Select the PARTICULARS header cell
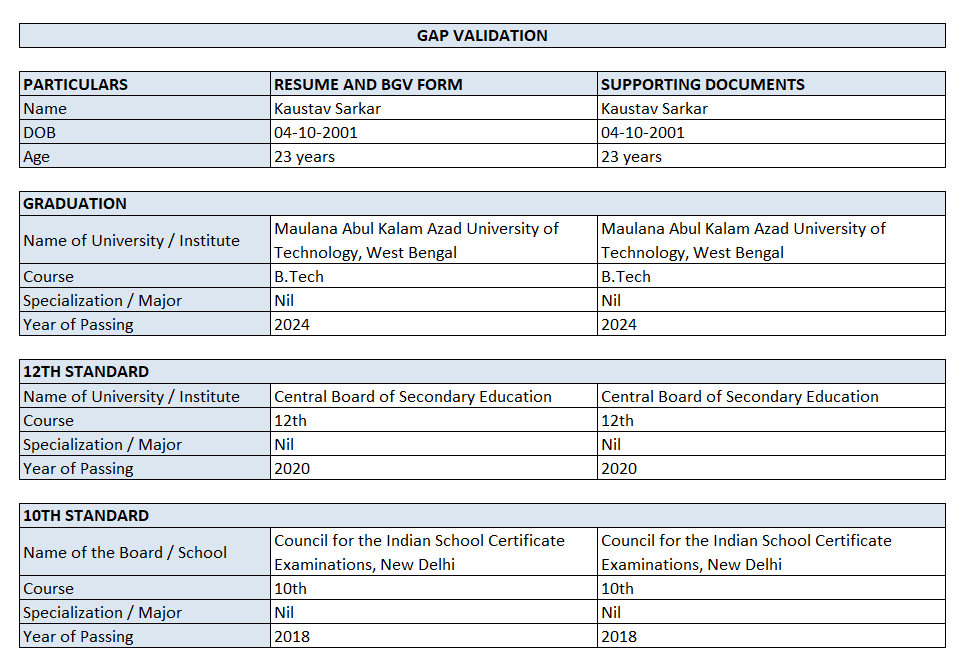Image resolution: width=956 pixels, height=651 pixels. (x=76, y=85)
